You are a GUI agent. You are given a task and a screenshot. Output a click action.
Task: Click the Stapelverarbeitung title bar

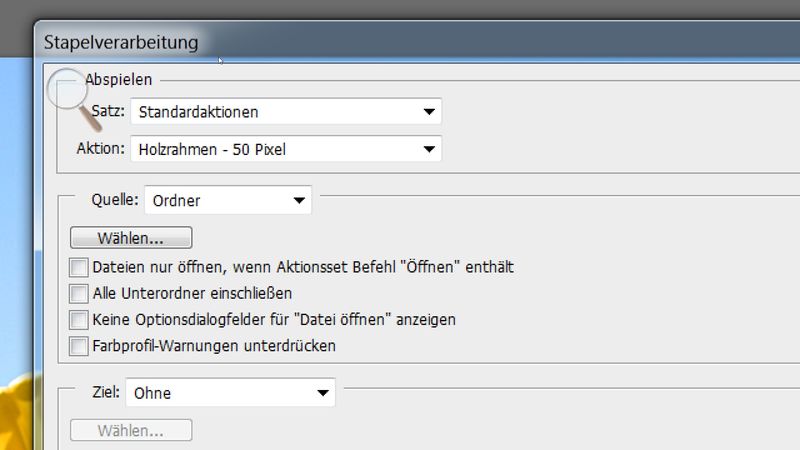(400, 42)
